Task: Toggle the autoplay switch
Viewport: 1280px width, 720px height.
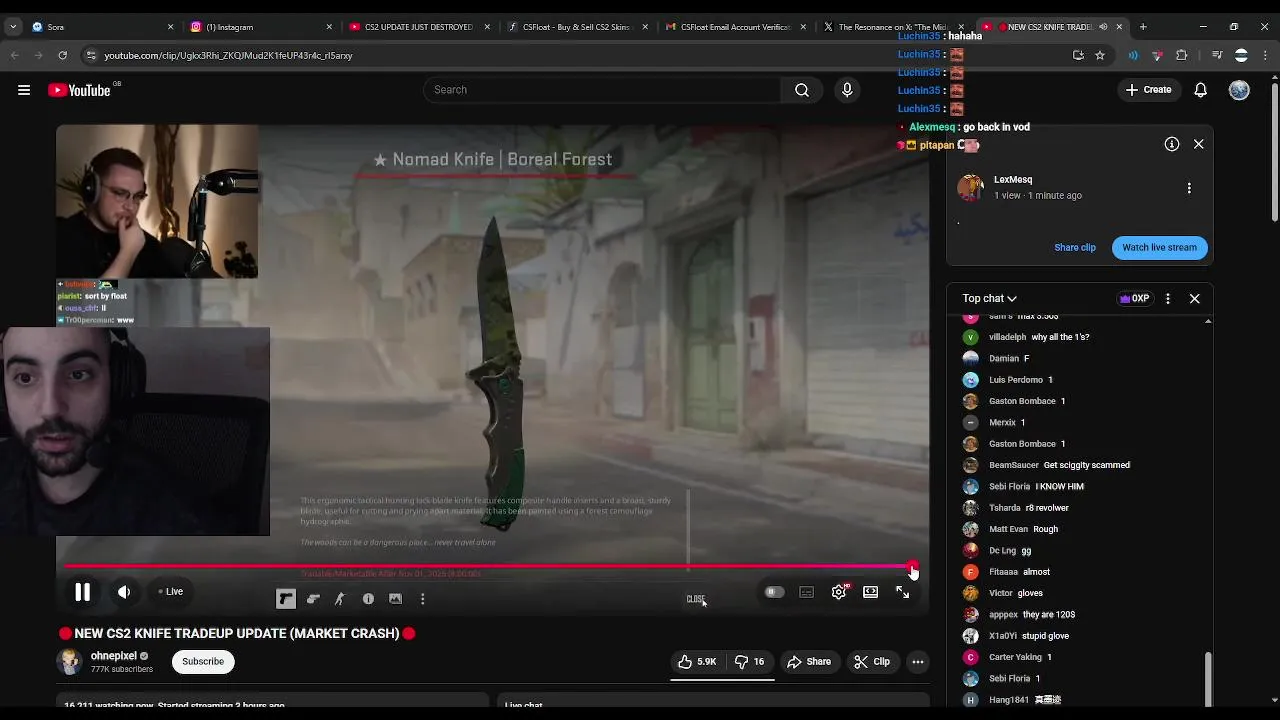Action: [x=774, y=592]
